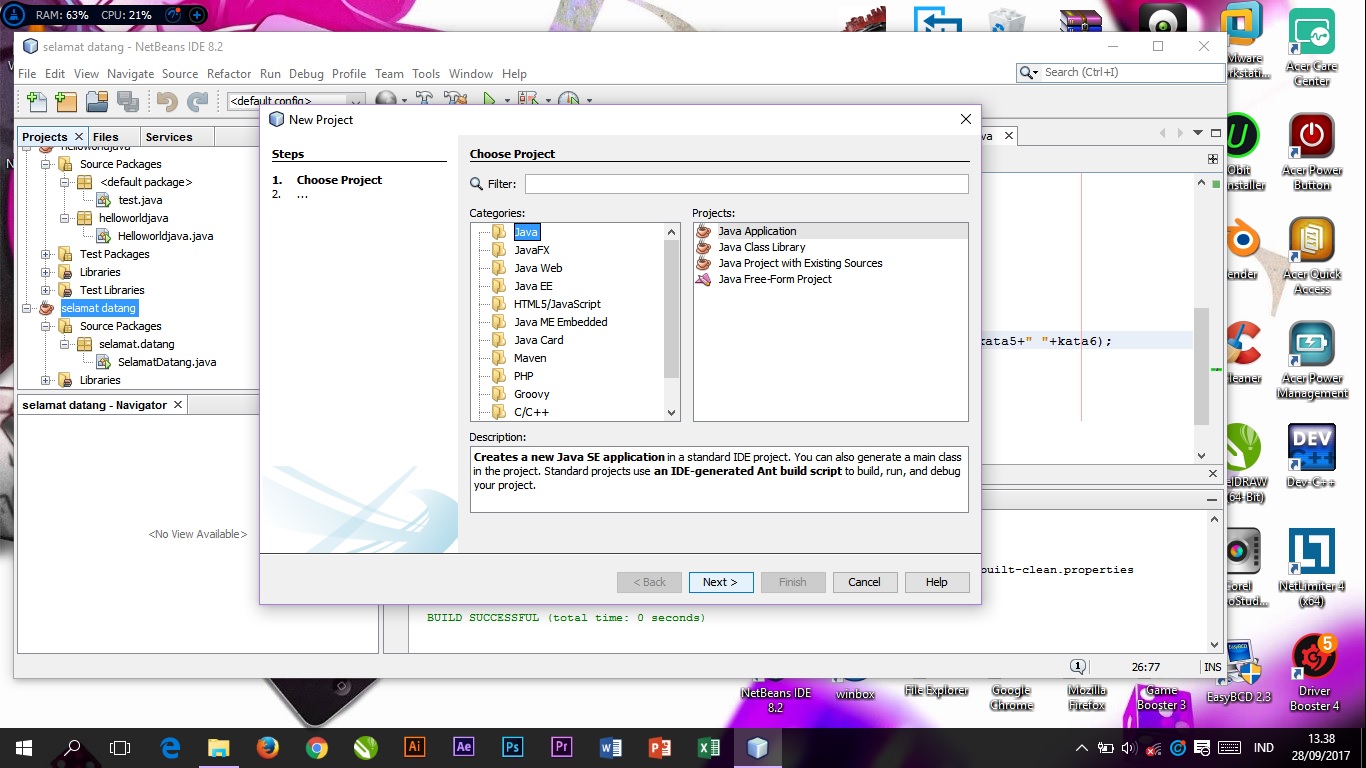
Task: Open the default config dropdown
Action: click(355, 100)
